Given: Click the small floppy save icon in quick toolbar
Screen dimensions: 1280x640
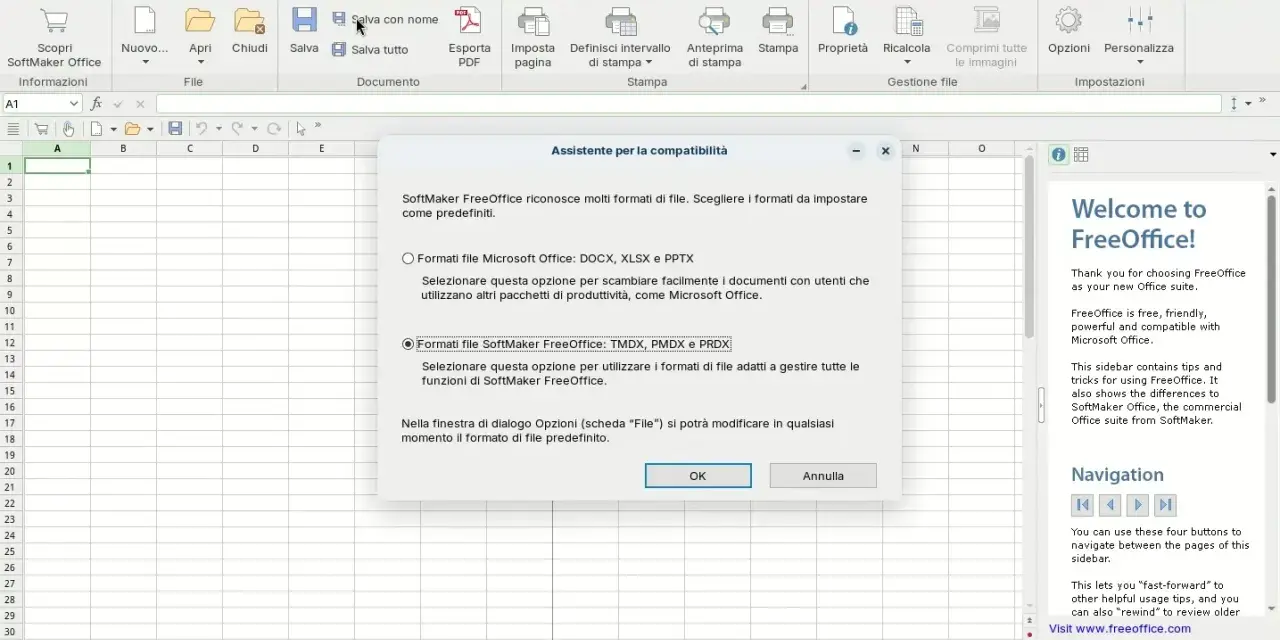Looking at the screenshot, I should [x=175, y=128].
